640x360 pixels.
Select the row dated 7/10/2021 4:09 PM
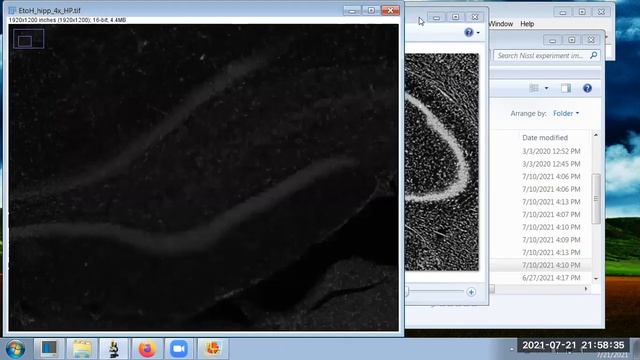(551, 240)
